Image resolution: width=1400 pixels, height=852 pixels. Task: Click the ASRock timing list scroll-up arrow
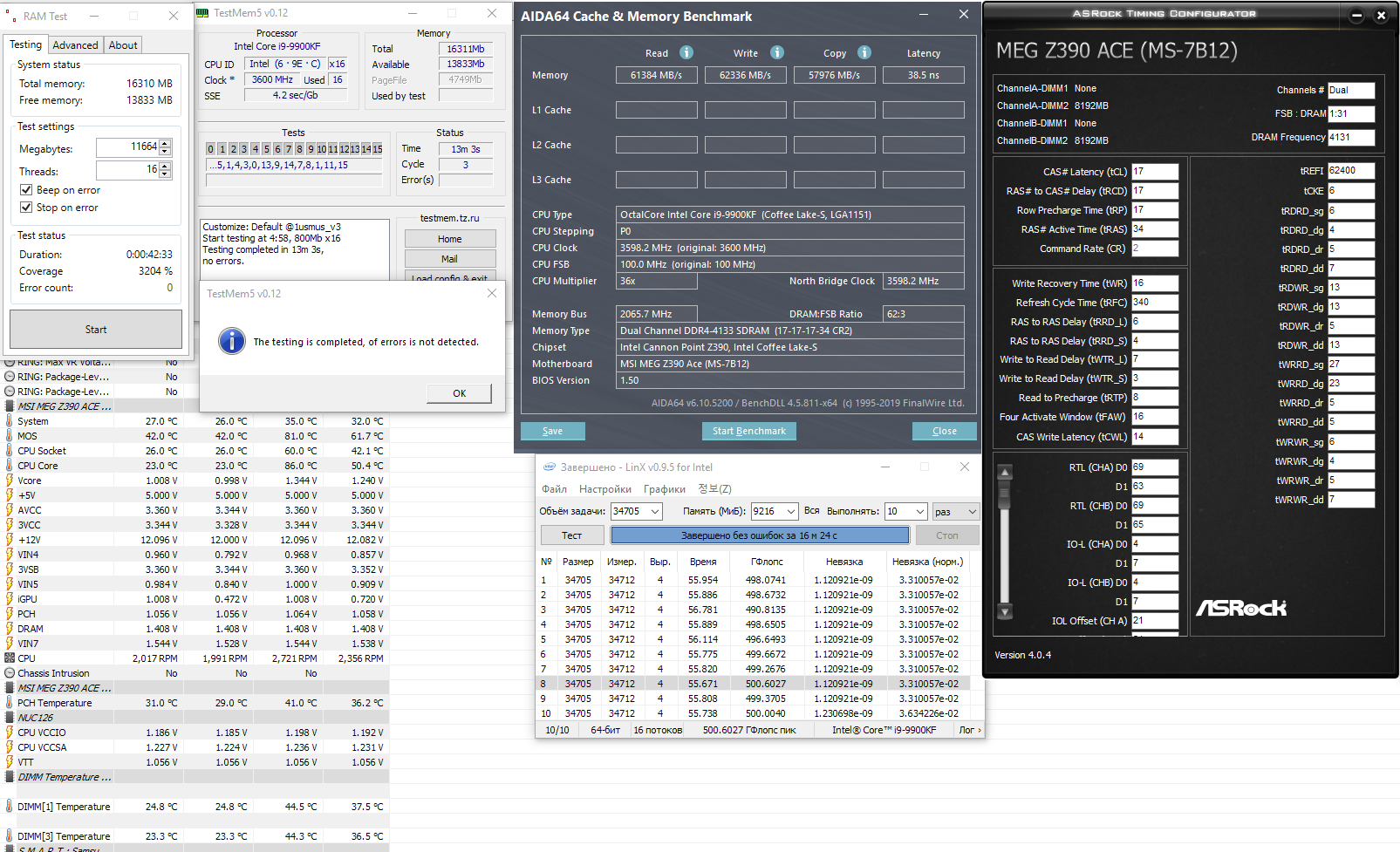1005,473
